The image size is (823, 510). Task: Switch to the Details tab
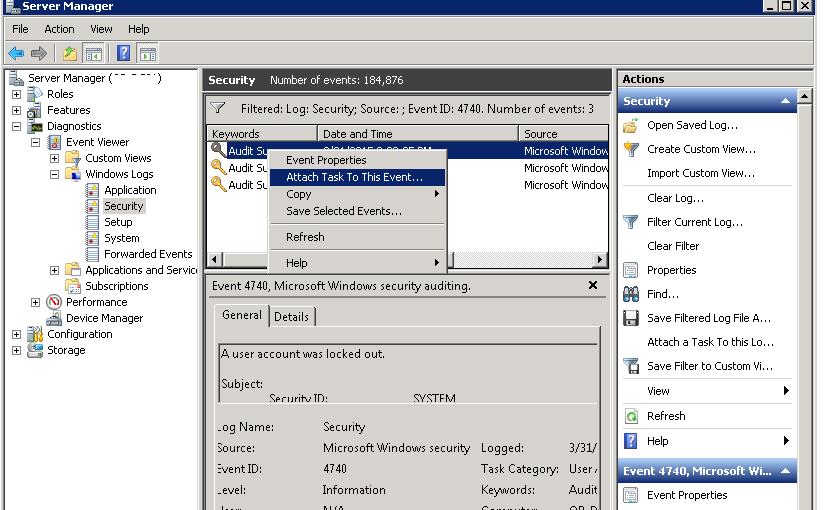point(291,316)
